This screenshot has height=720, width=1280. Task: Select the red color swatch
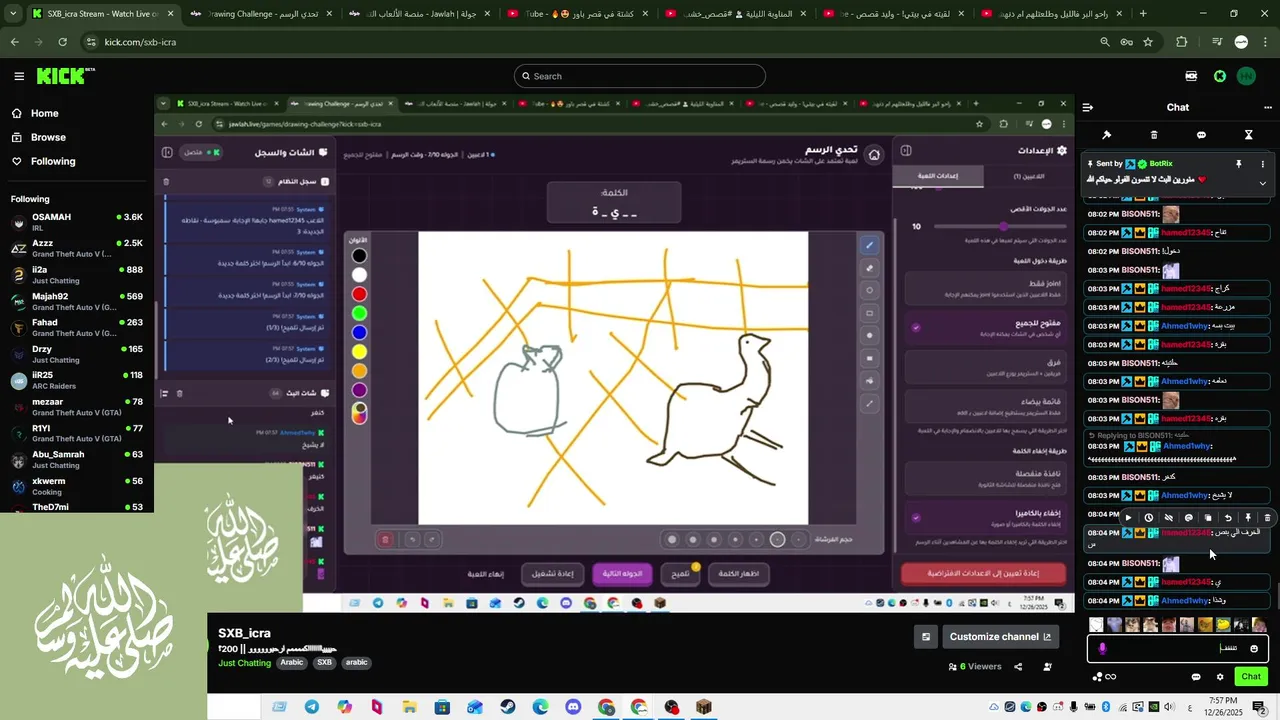click(359, 294)
